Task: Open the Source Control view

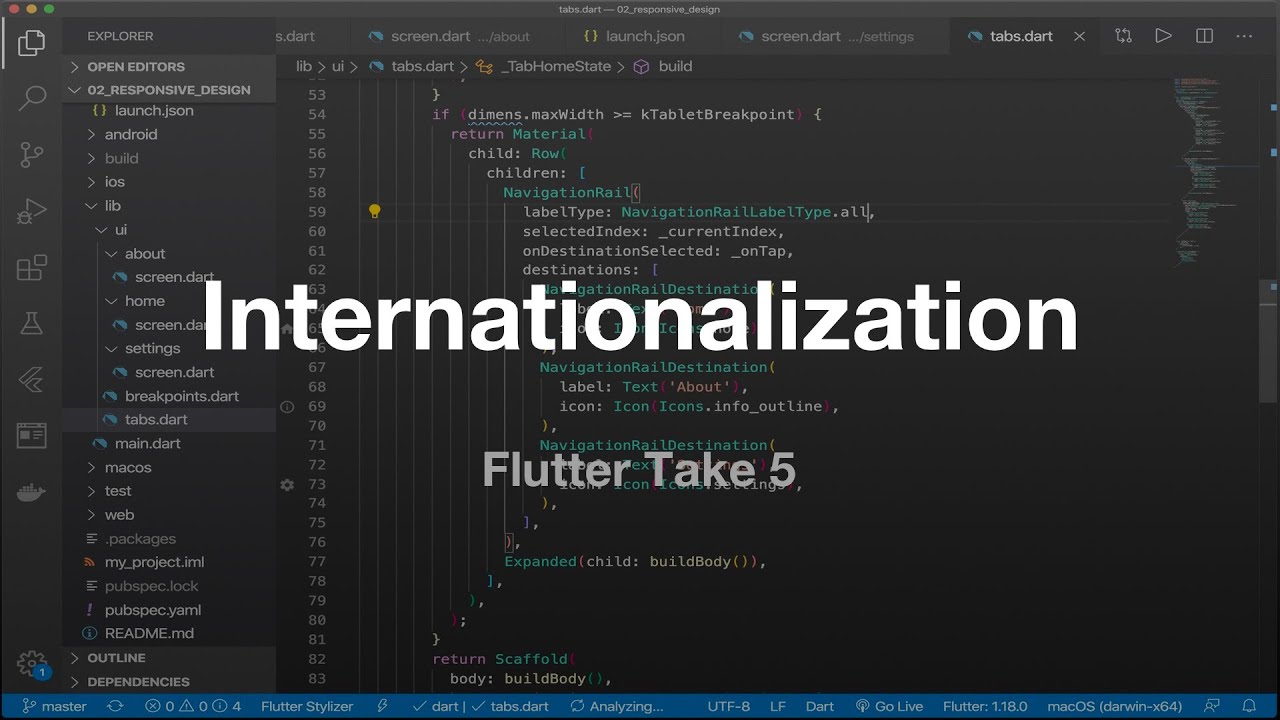Action: pyautogui.click(x=31, y=155)
